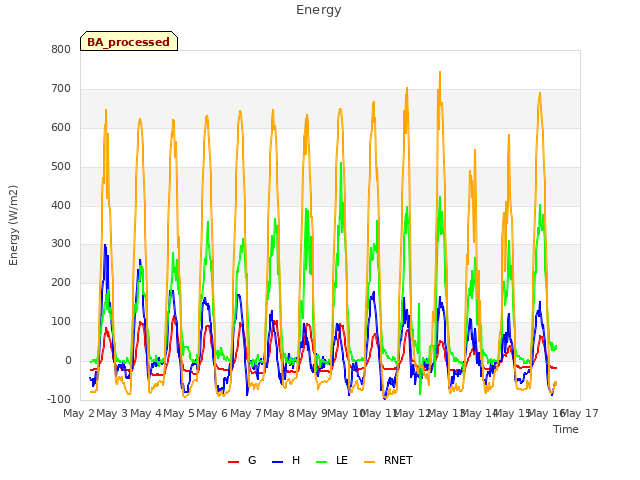
Task: Click the May 4 x-axis tick label
Action: point(145,413)
